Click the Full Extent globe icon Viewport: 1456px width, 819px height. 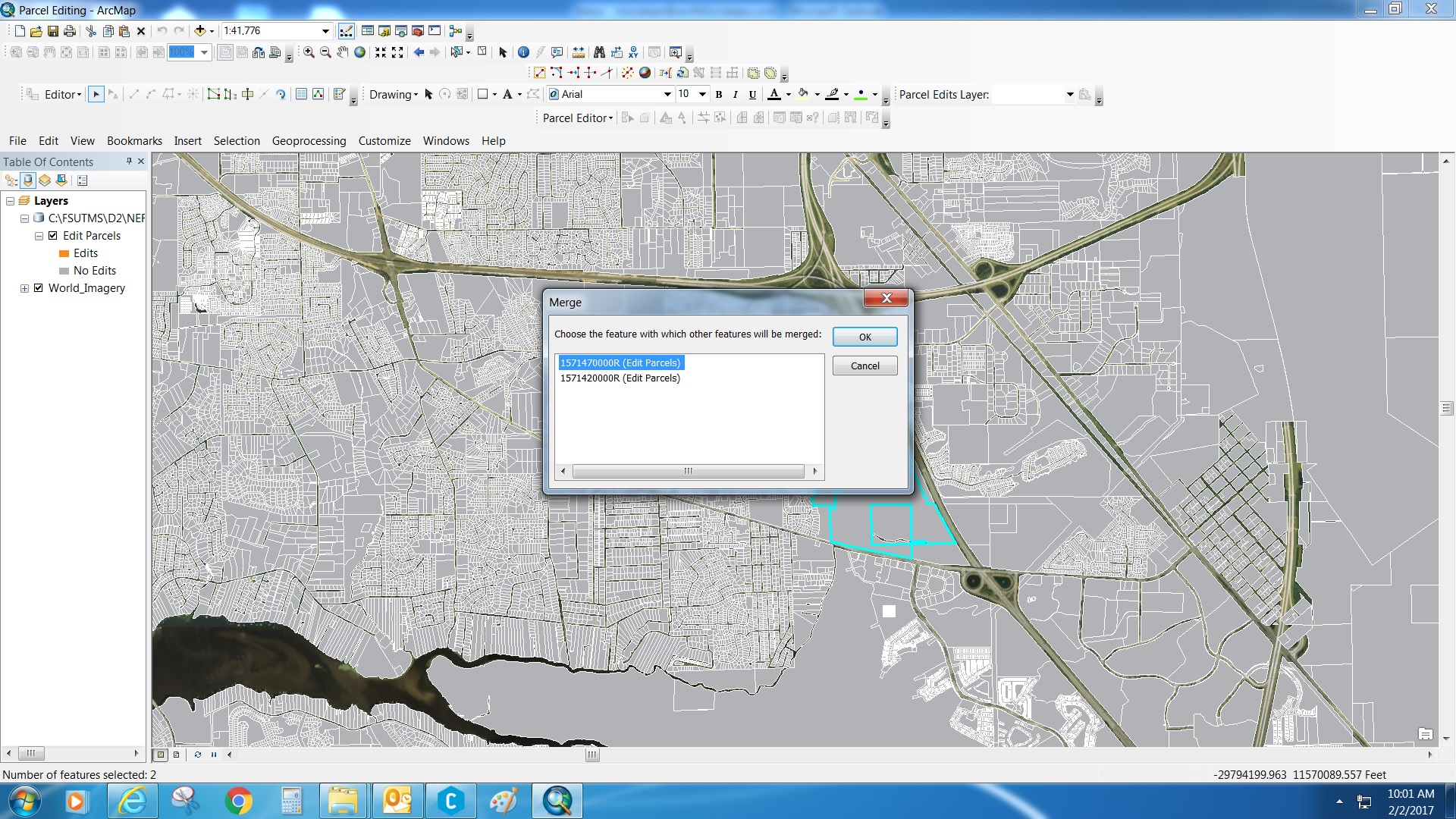click(x=360, y=52)
